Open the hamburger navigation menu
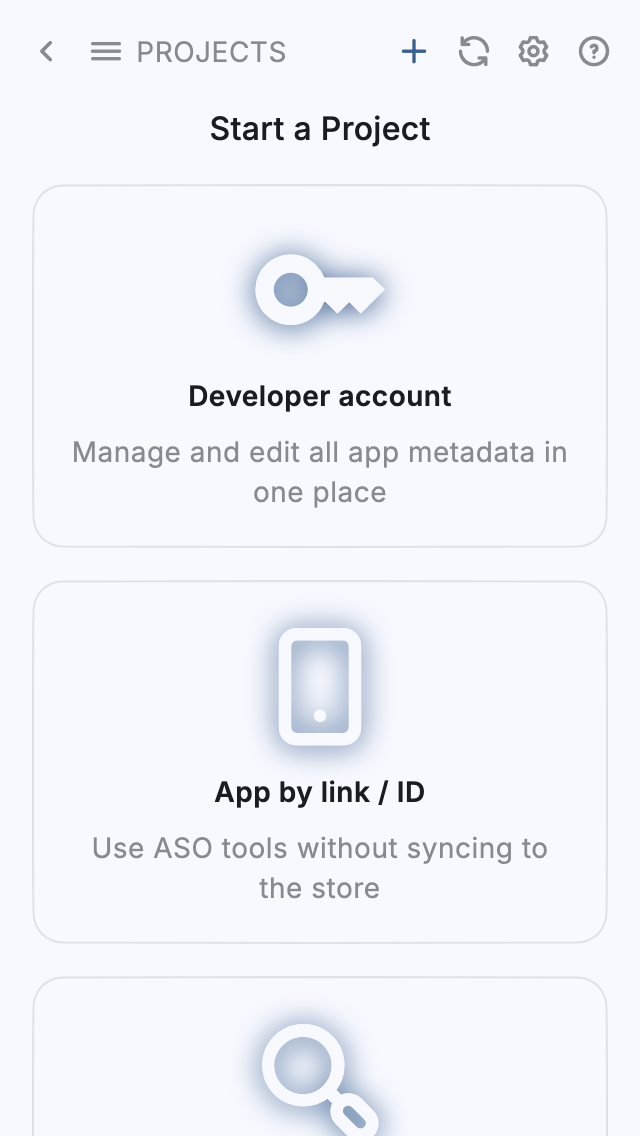The image size is (640, 1136). [106, 52]
